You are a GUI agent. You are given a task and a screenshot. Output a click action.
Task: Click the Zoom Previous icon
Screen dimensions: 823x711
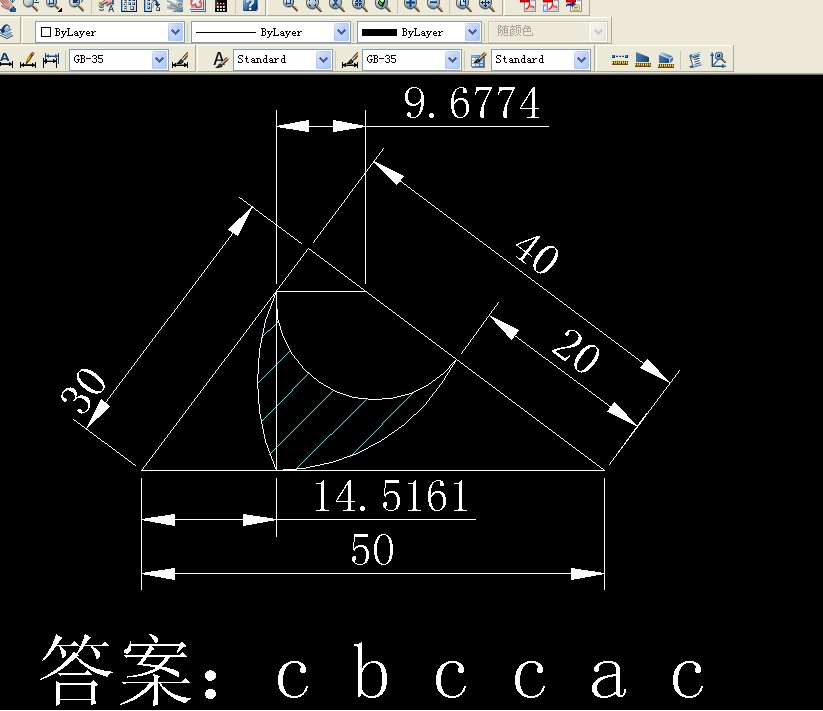[x=77, y=5]
